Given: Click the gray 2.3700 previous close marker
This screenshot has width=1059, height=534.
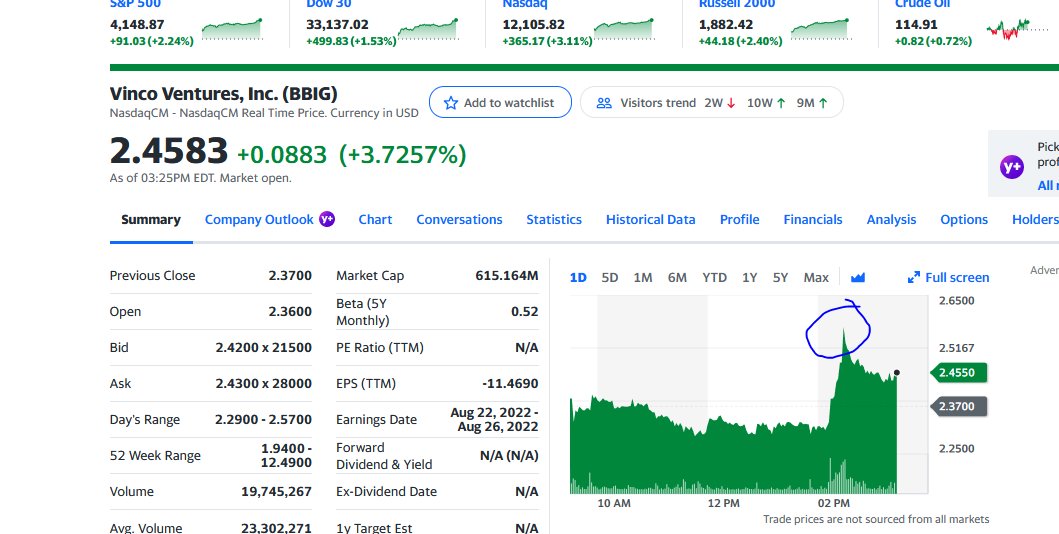Looking at the screenshot, I should click(x=958, y=406).
